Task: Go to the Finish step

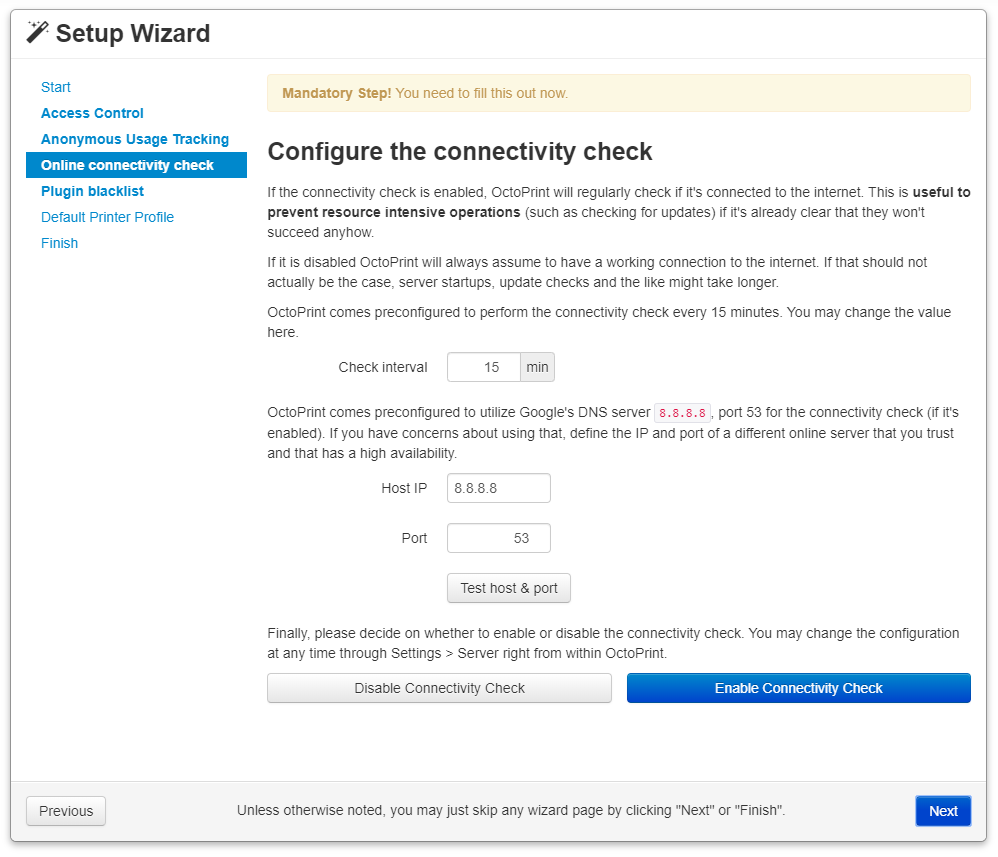Action: (59, 243)
